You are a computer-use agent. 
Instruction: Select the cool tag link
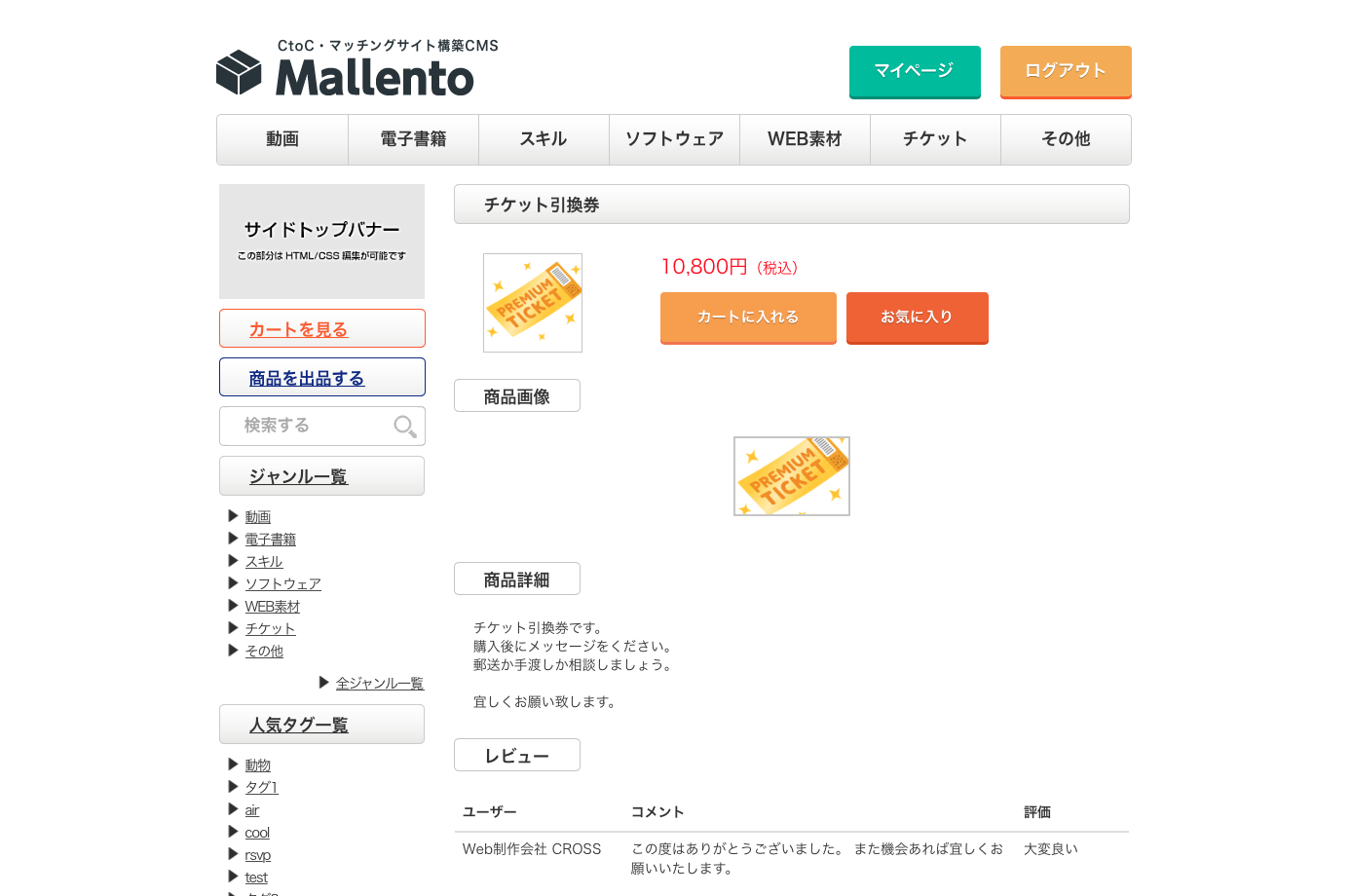pyautogui.click(x=257, y=833)
